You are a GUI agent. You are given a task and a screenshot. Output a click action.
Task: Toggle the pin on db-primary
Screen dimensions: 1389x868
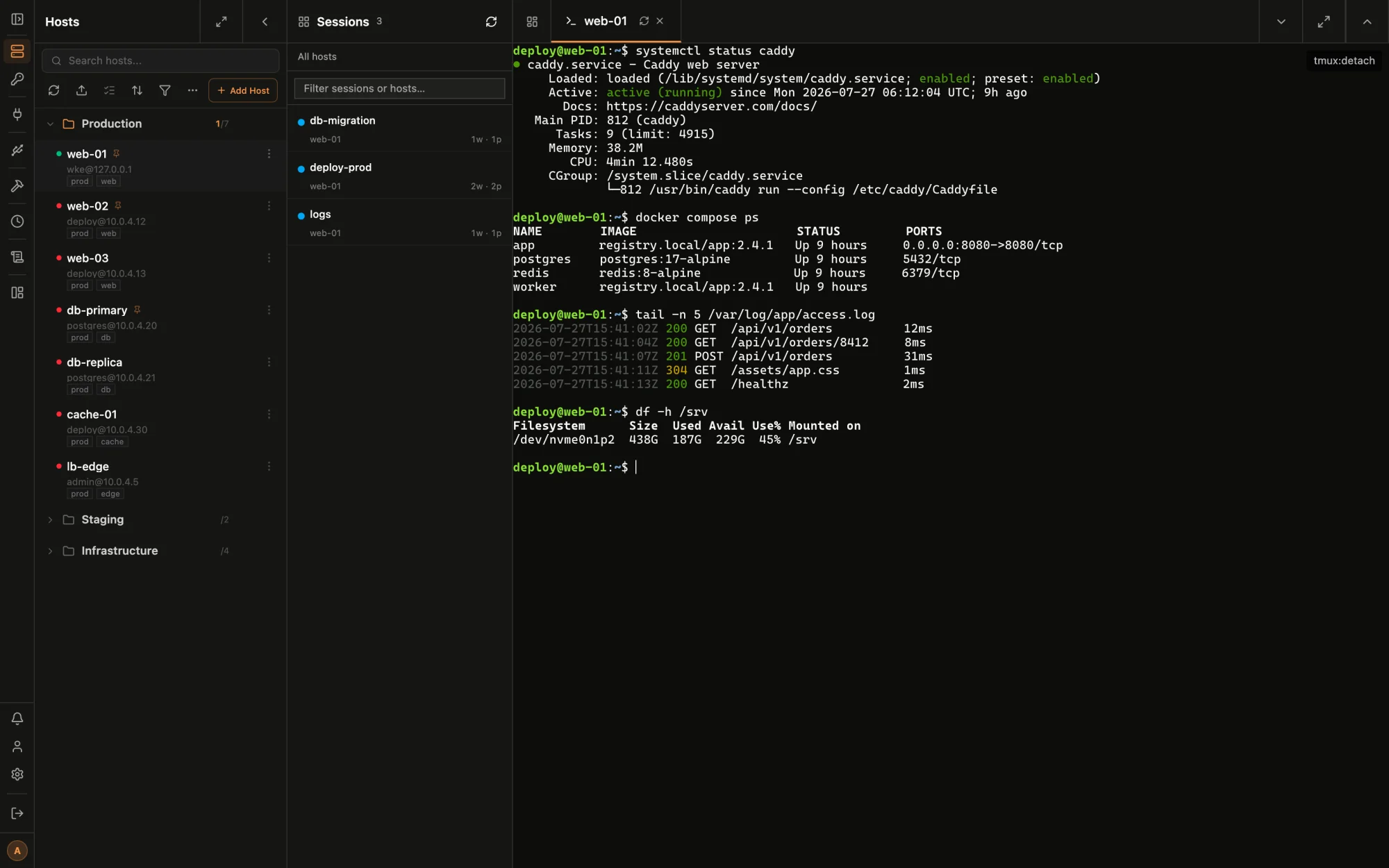137,310
